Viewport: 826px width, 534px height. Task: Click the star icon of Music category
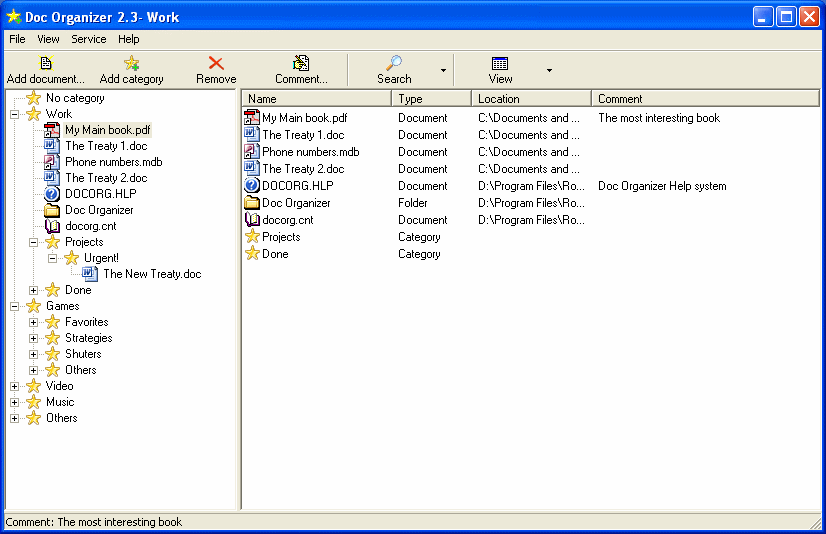click(33, 402)
